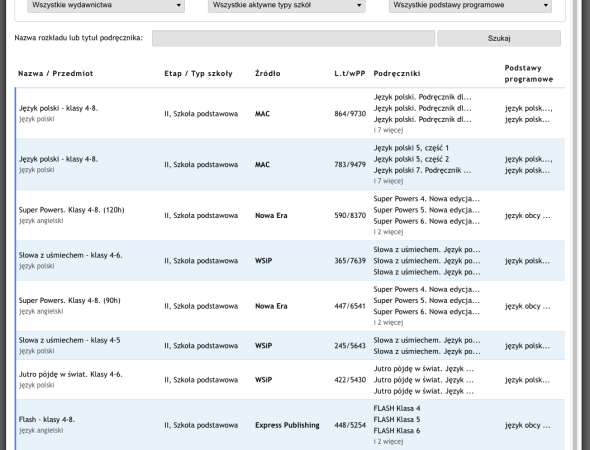Open Flash klasy 4-8 row
The width and height of the screenshot is (590, 450).
[290, 425]
